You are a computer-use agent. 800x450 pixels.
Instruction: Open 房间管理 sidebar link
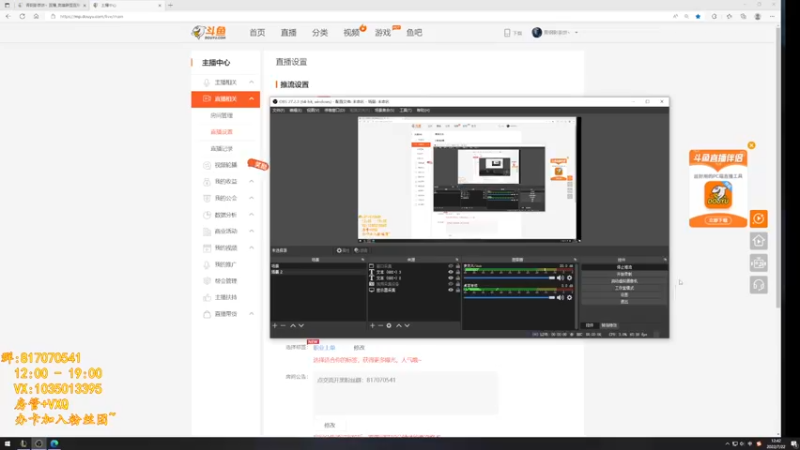tap(221, 115)
